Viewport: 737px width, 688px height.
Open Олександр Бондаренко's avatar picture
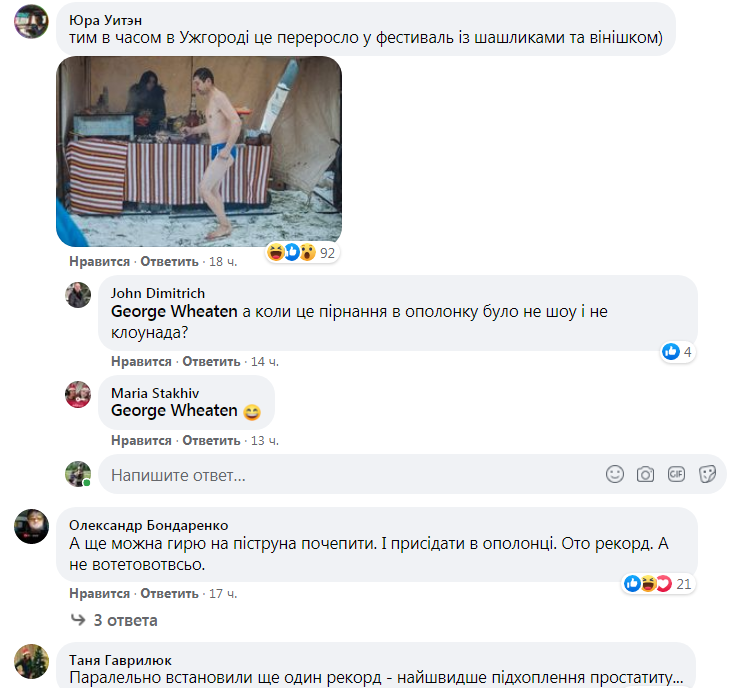coord(31,526)
